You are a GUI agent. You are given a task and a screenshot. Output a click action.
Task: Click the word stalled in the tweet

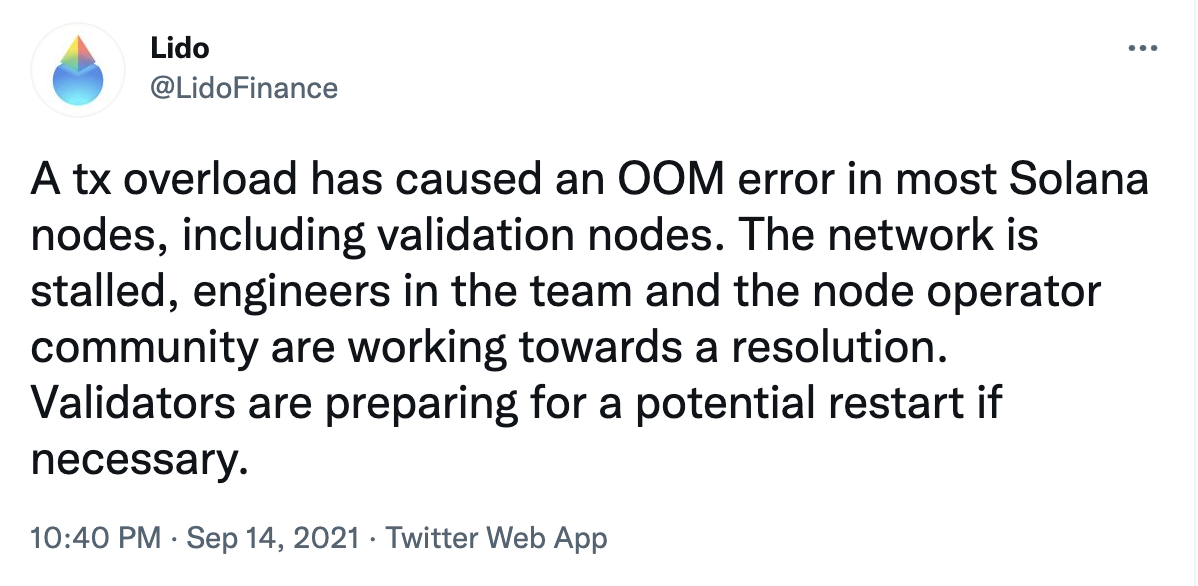101,291
